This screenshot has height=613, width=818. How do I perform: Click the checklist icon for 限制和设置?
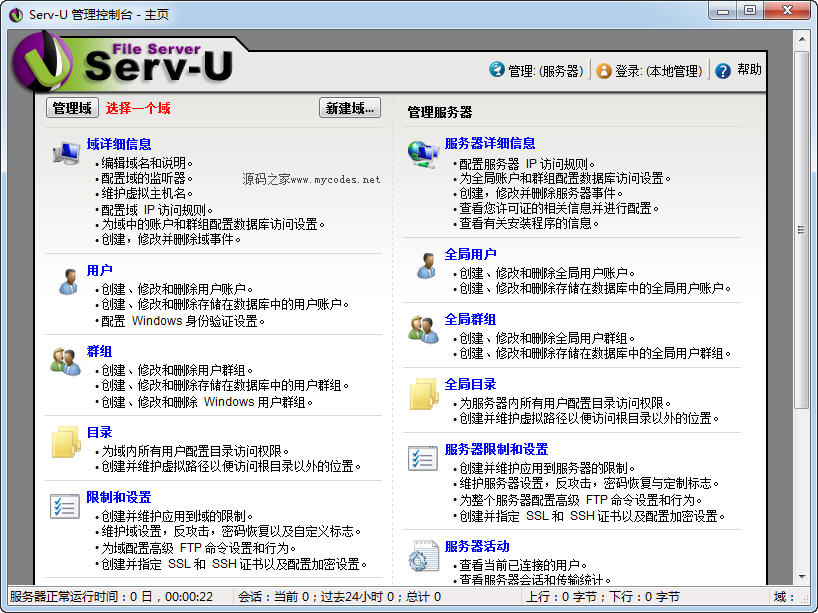coord(65,506)
